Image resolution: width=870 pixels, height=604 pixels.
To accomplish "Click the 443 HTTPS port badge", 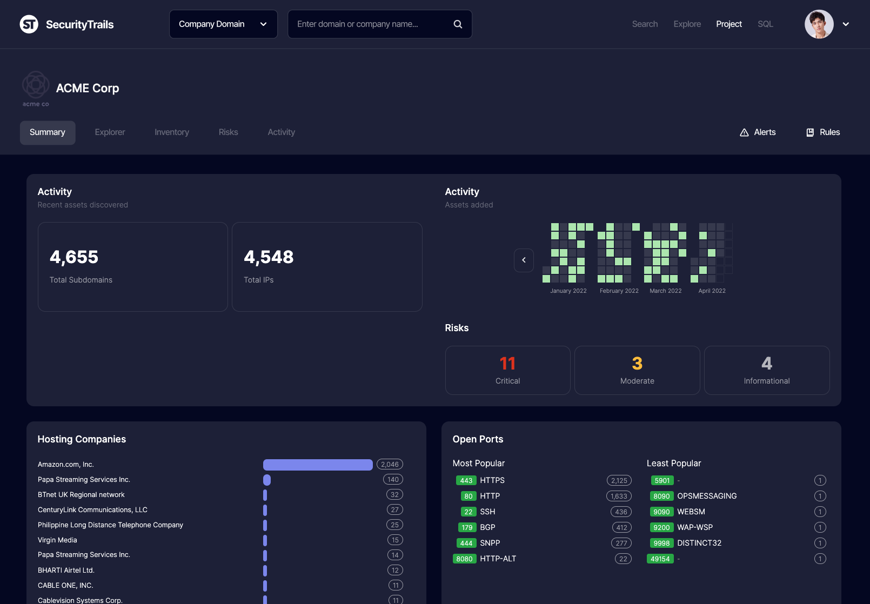I will coord(466,480).
